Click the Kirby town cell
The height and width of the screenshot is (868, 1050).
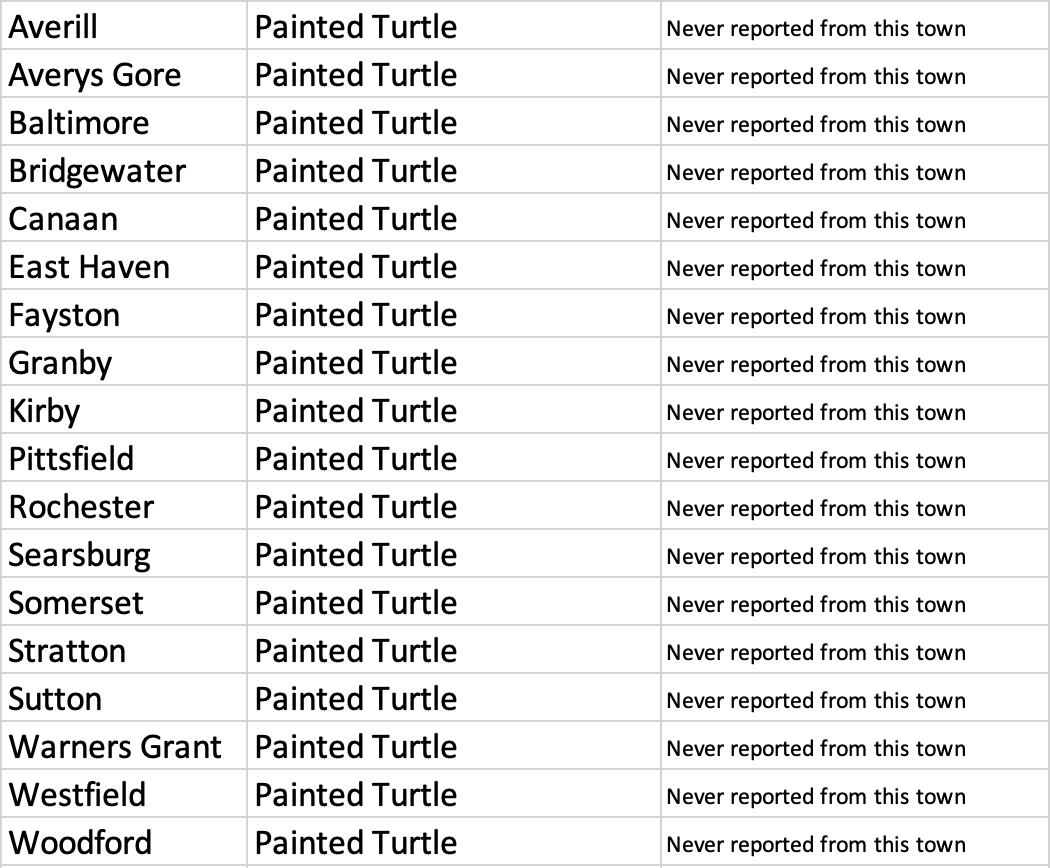click(x=124, y=410)
